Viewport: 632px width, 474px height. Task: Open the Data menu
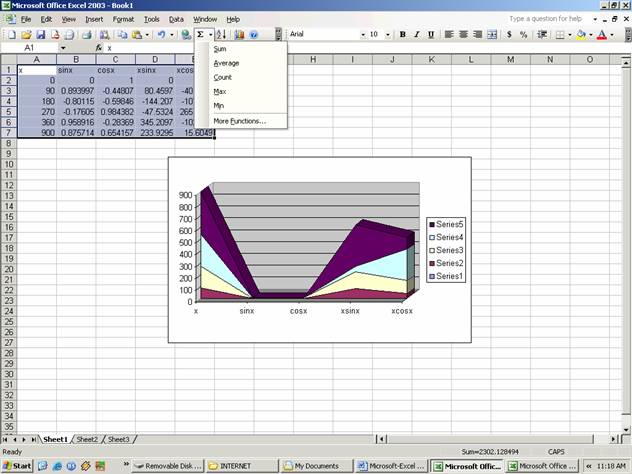tap(176, 19)
